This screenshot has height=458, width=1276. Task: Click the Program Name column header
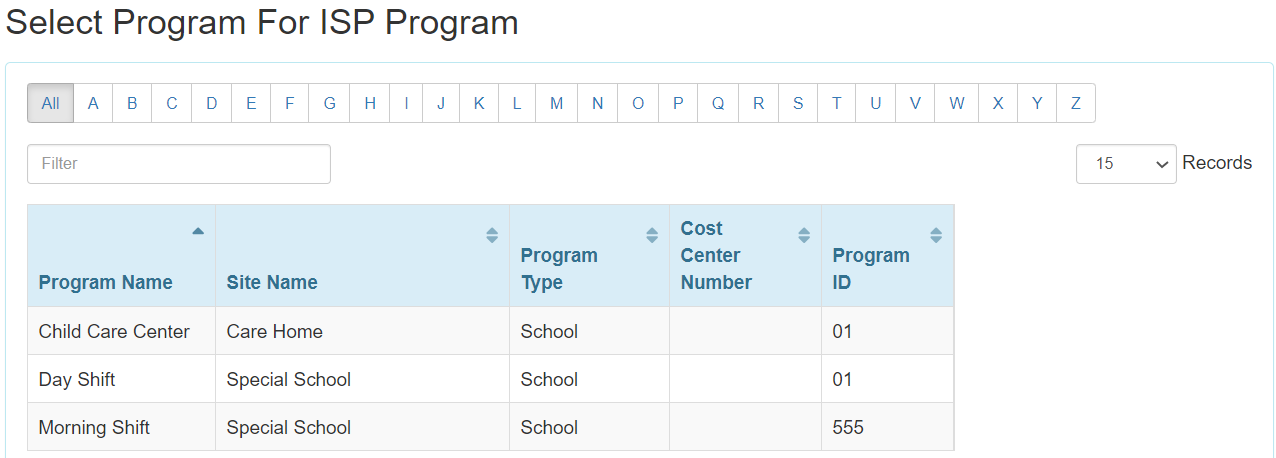(106, 282)
